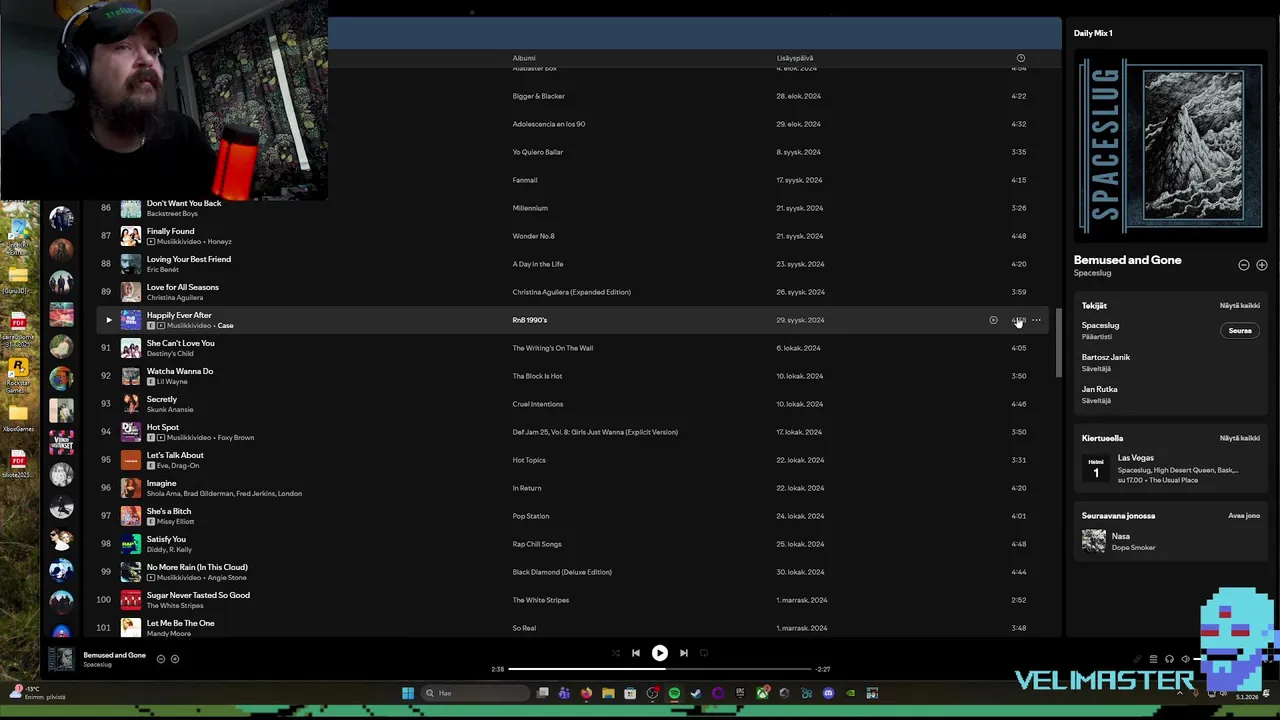Sort by duration clock icon header

pos(1020,58)
